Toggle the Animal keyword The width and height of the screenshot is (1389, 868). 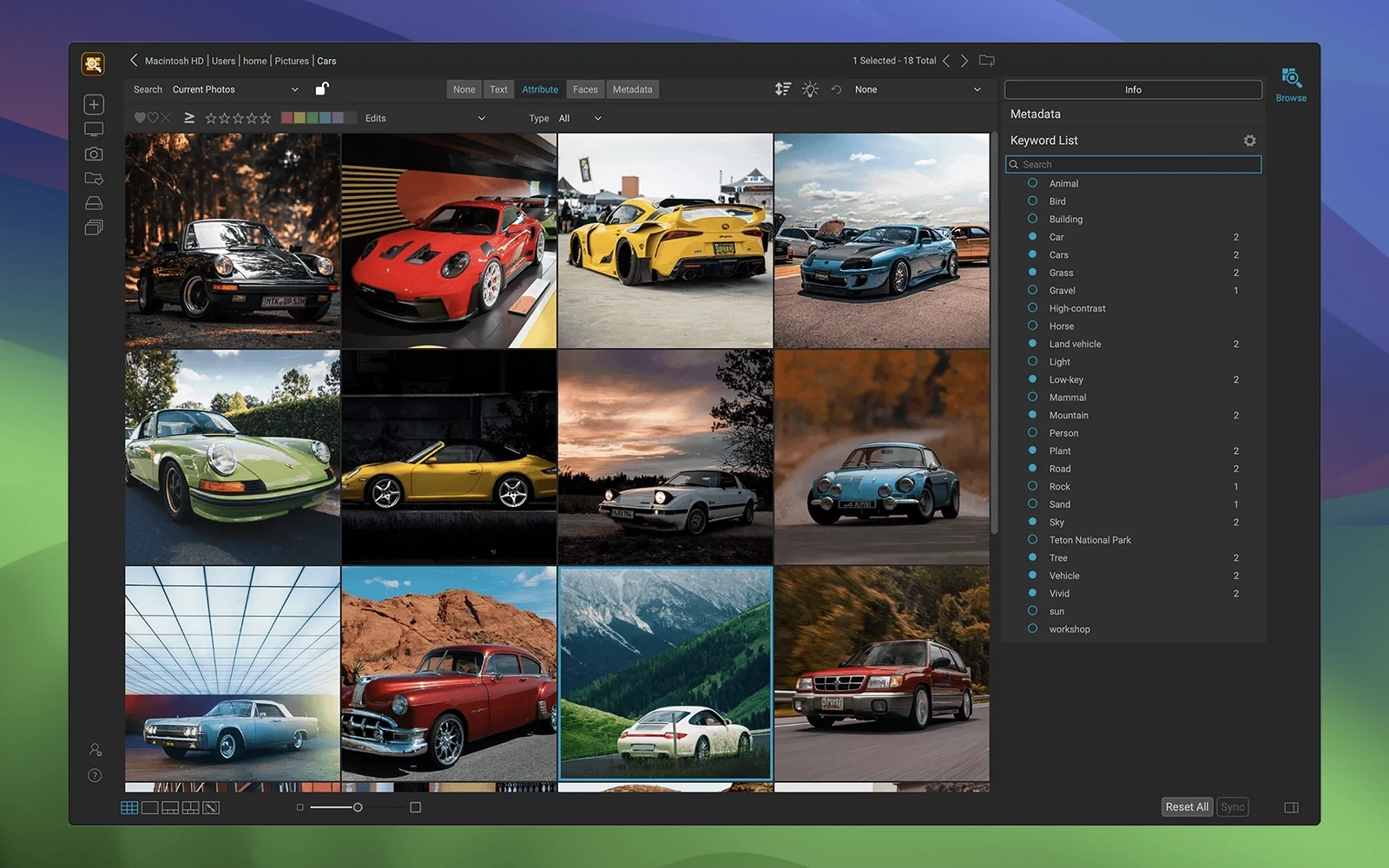click(1032, 183)
